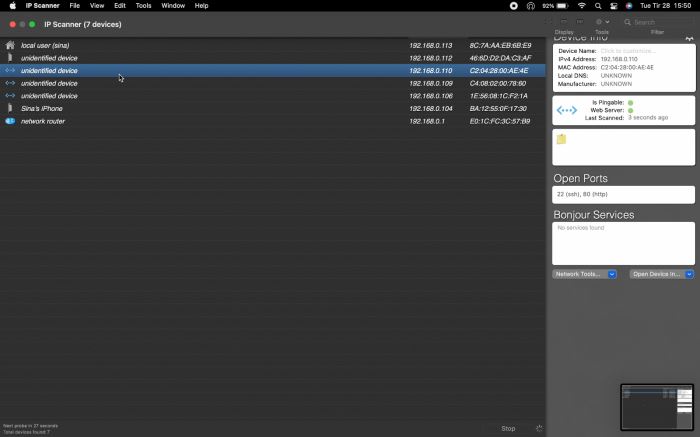This screenshot has height=437, width=700.
Task: Click IP address 192.168.0.109 in the list
Action: pos(431,83)
